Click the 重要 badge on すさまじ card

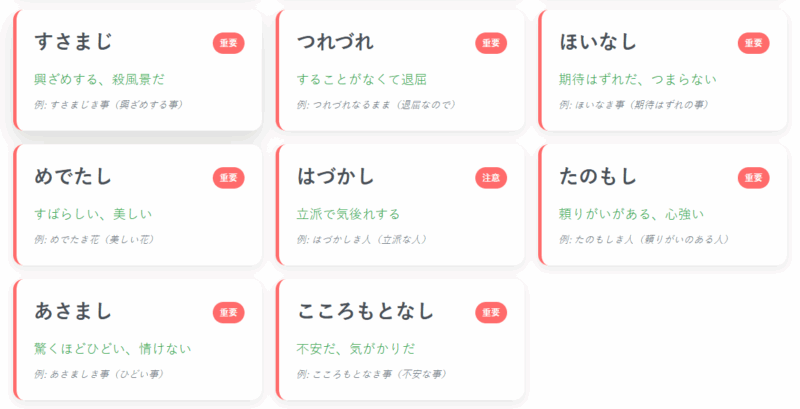pyautogui.click(x=228, y=43)
